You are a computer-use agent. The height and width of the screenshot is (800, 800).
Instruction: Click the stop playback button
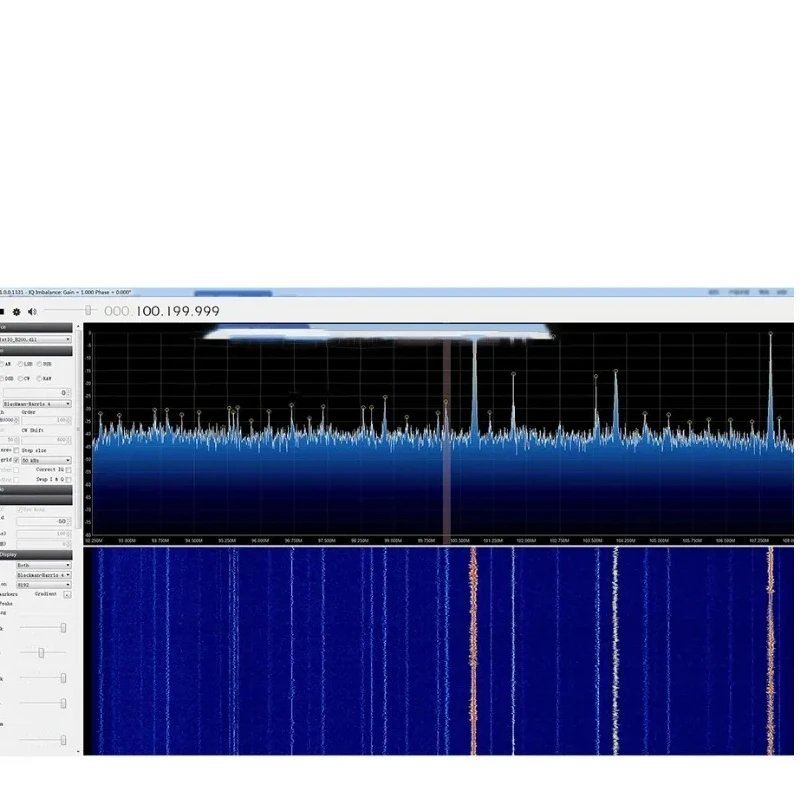pyautogui.click(x=3, y=312)
